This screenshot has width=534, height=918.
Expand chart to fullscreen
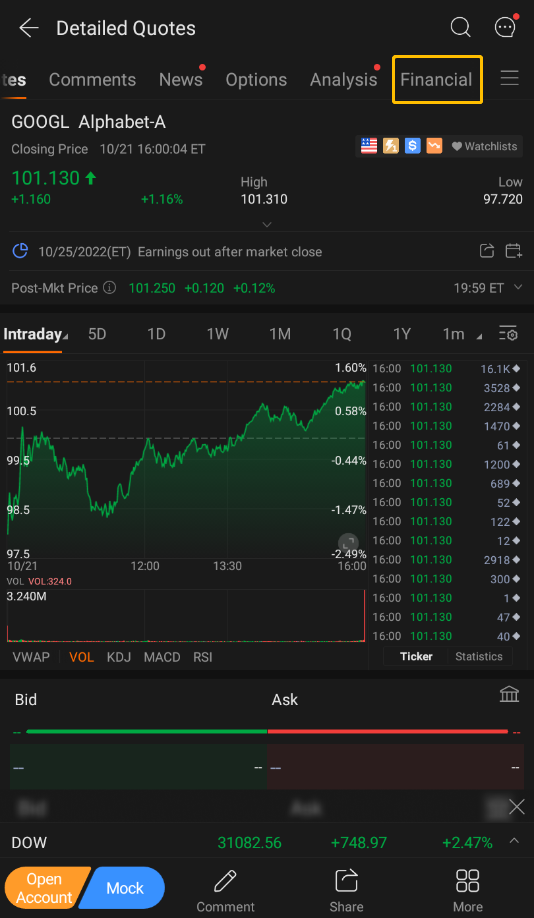(x=348, y=542)
